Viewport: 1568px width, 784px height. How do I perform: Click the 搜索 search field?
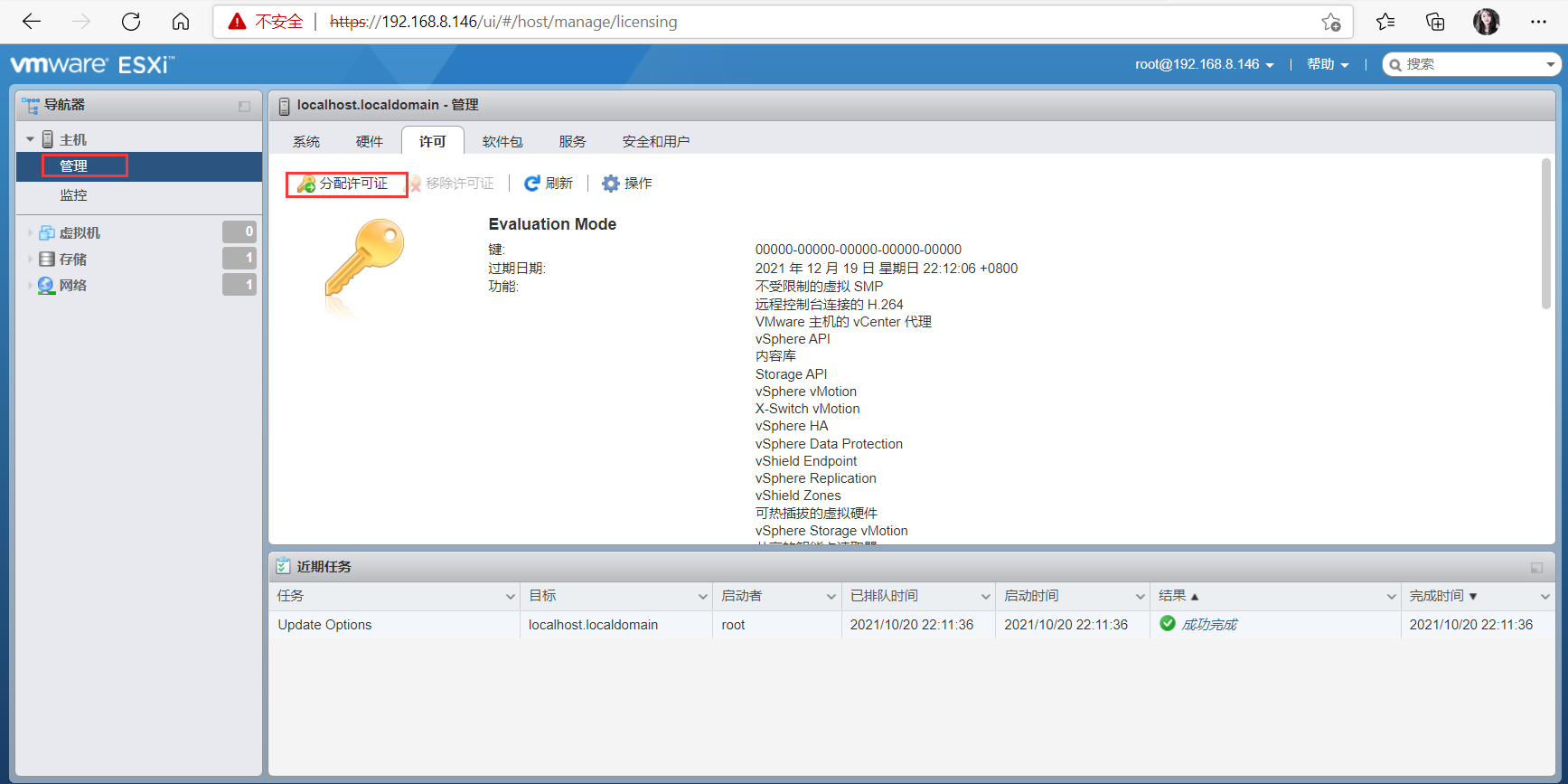click(1471, 64)
